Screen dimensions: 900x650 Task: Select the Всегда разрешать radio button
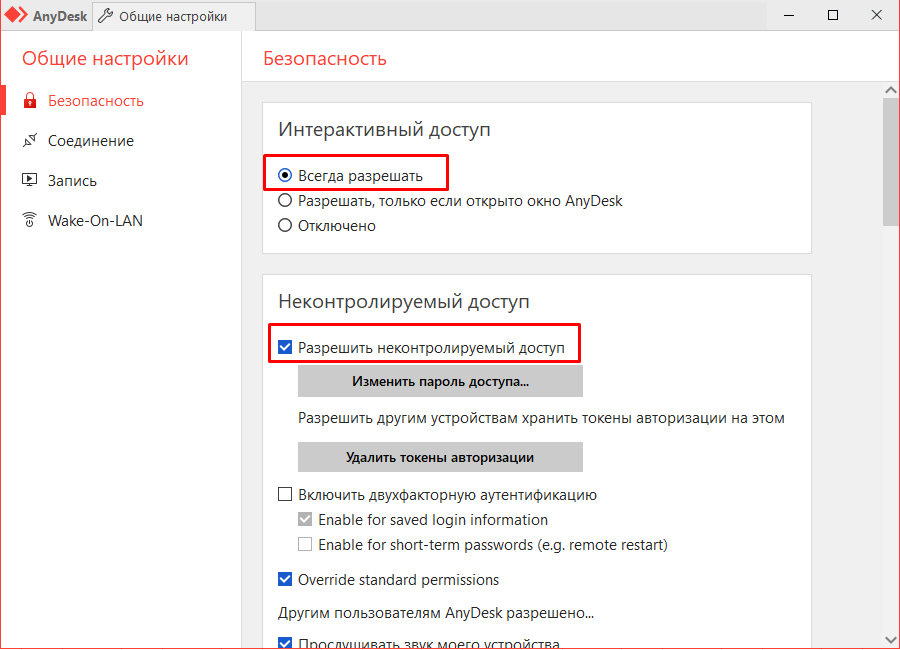[x=285, y=176]
